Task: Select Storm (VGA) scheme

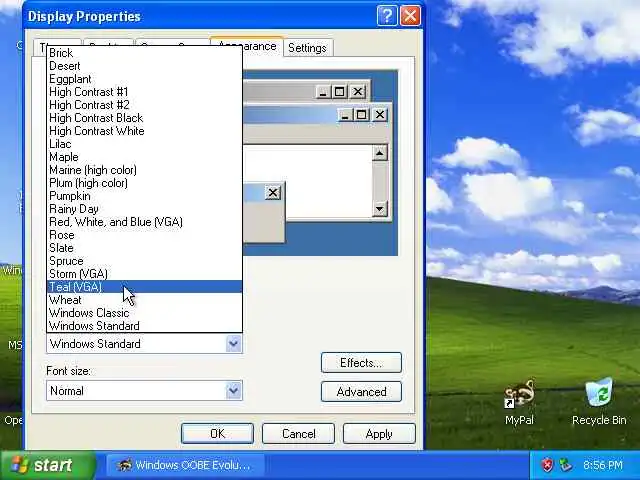Action: click(x=144, y=274)
